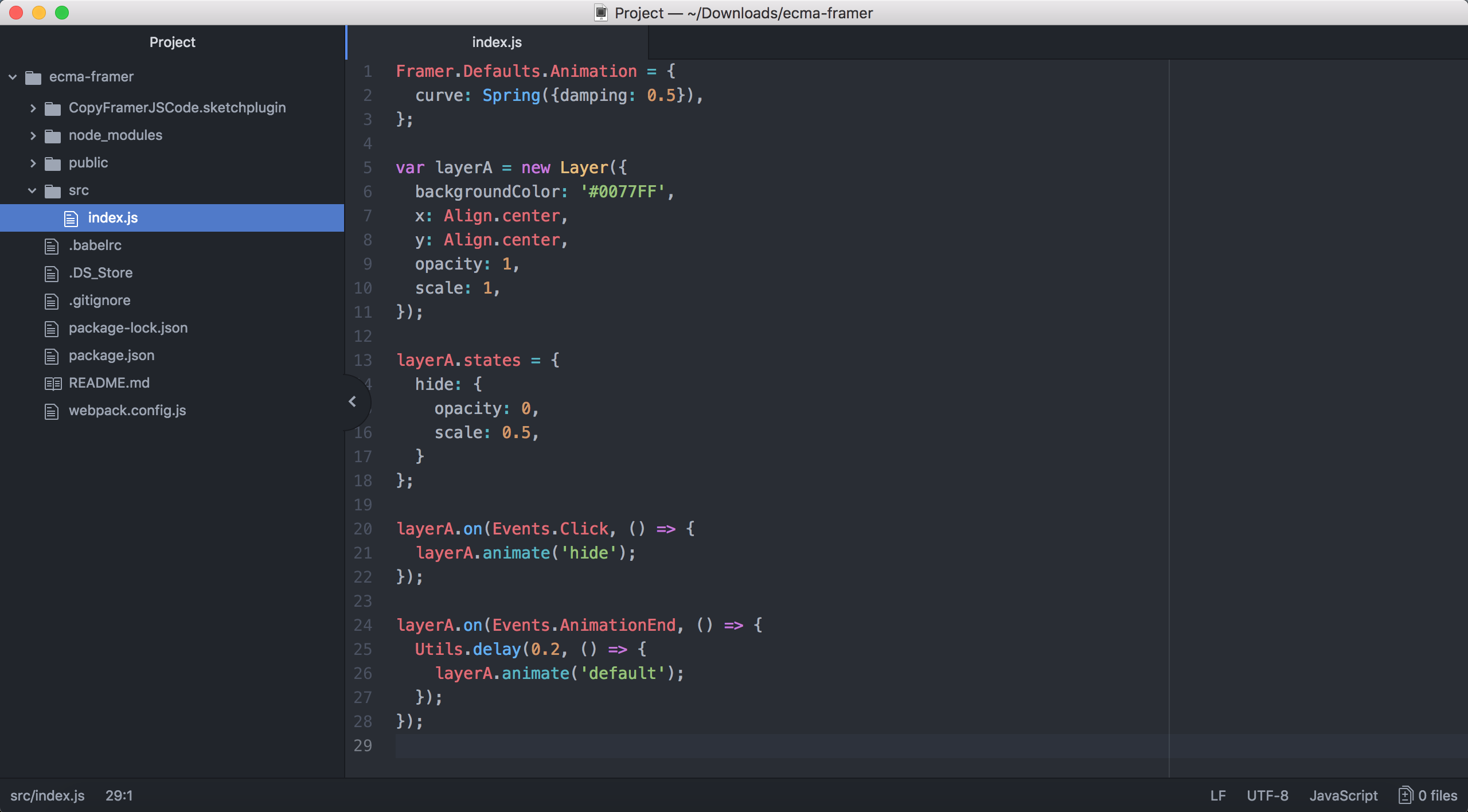Click line number 20 in gutter
The width and height of the screenshot is (1468, 812).
363,529
